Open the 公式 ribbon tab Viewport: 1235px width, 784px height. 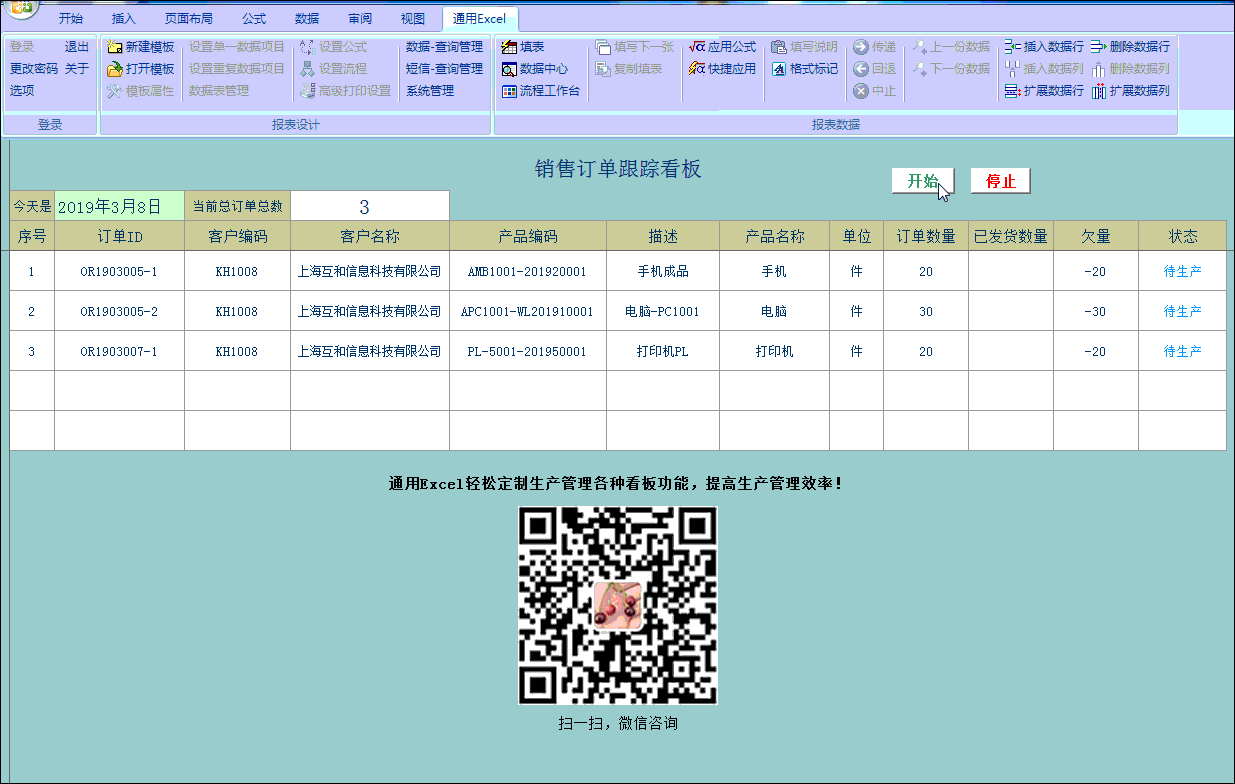click(x=254, y=19)
